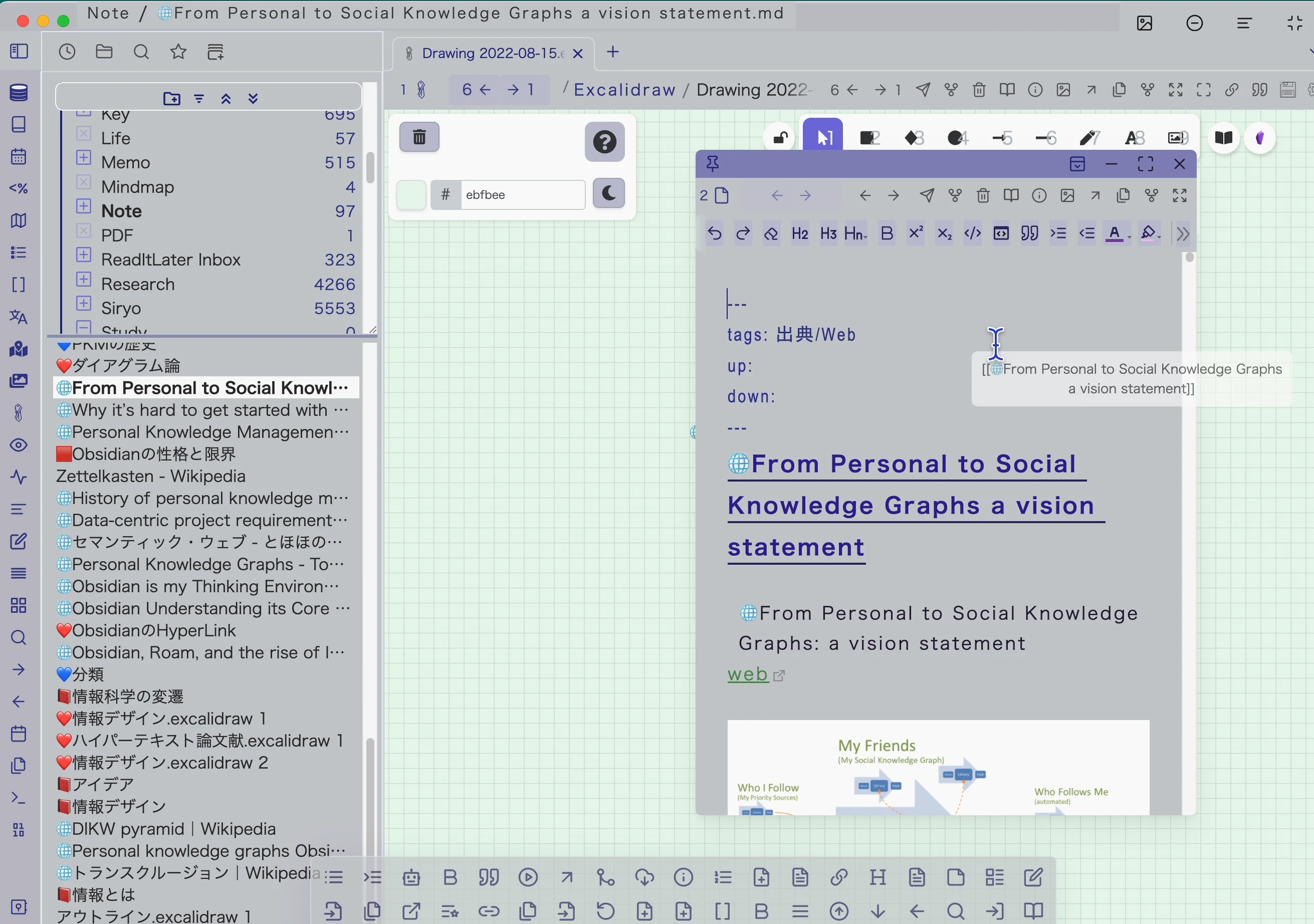
Task: Expand more editing toolbar items
Action: click(1183, 234)
